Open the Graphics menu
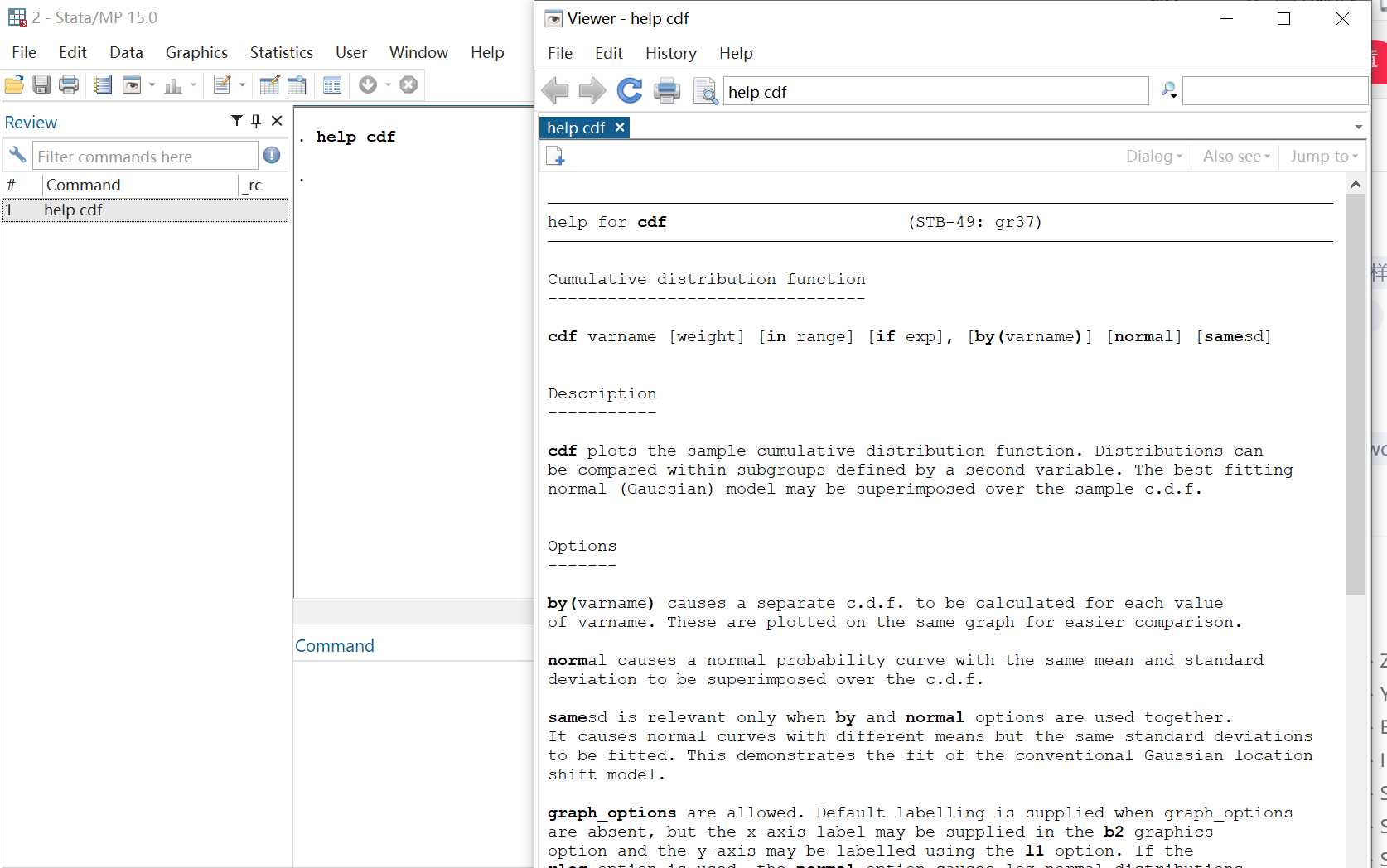 click(x=196, y=52)
